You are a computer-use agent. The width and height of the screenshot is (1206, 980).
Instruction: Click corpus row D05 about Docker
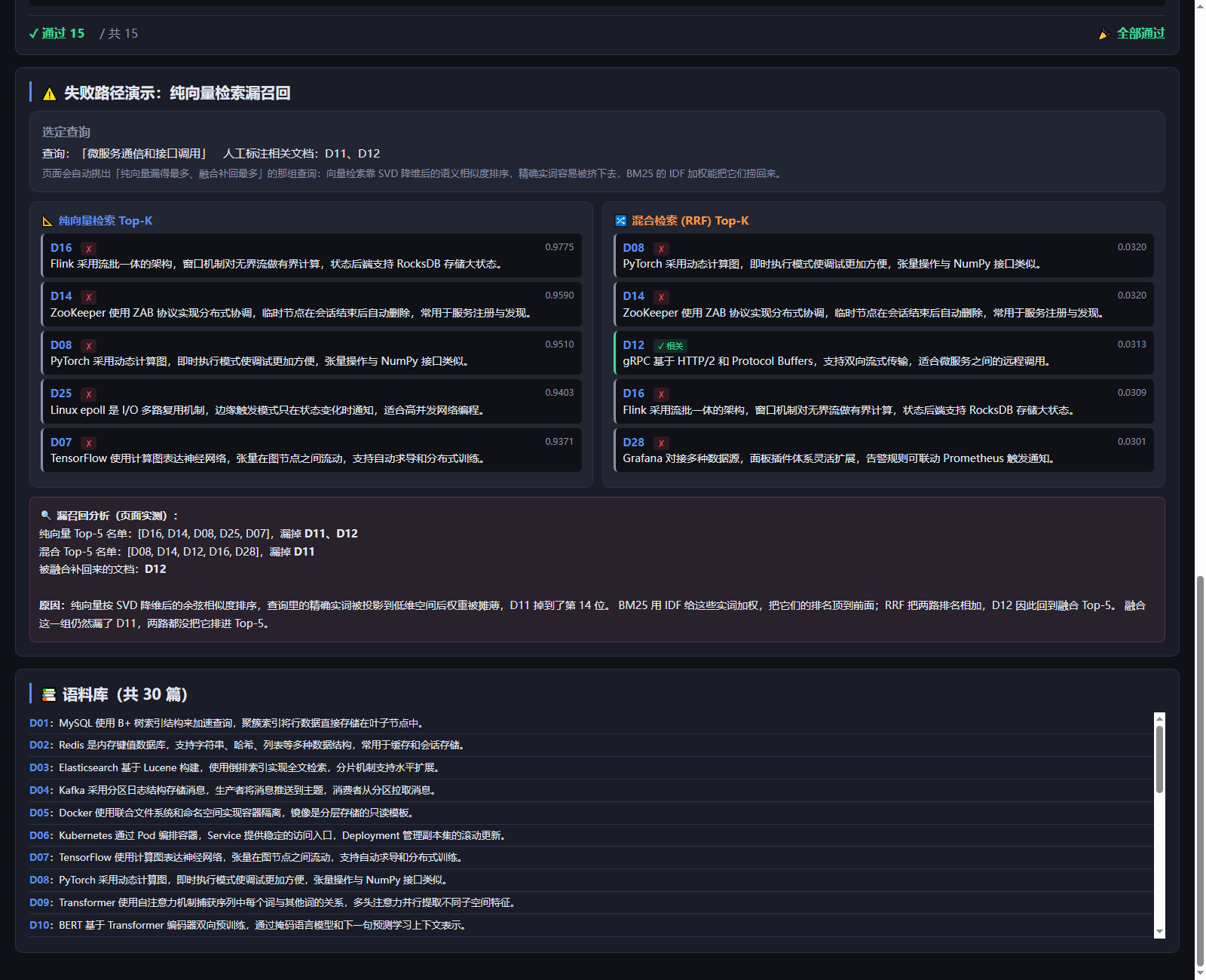point(591,813)
